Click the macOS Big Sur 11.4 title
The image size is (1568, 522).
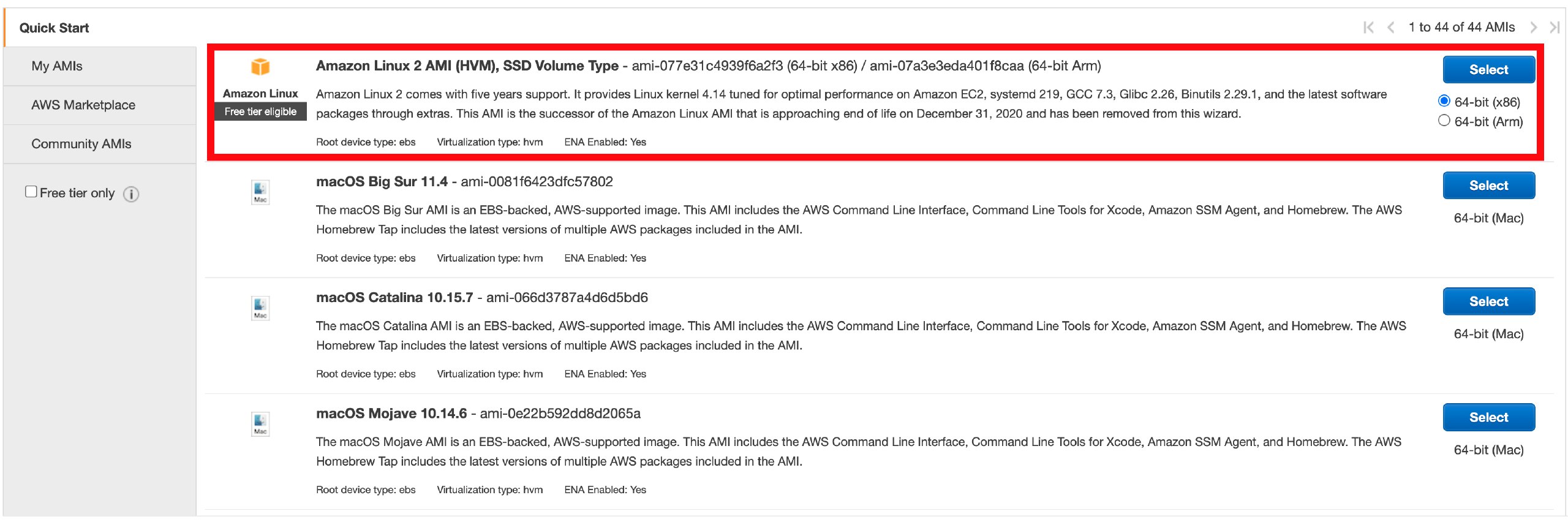tap(382, 181)
